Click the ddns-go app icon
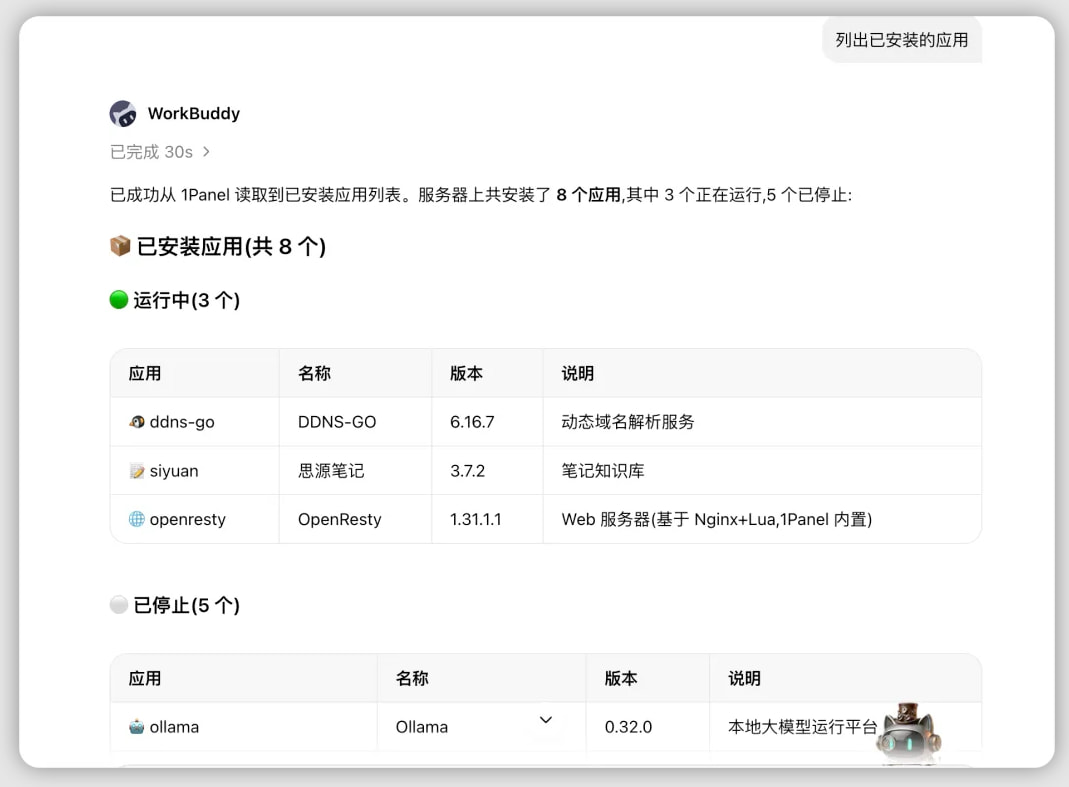 click(136, 422)
